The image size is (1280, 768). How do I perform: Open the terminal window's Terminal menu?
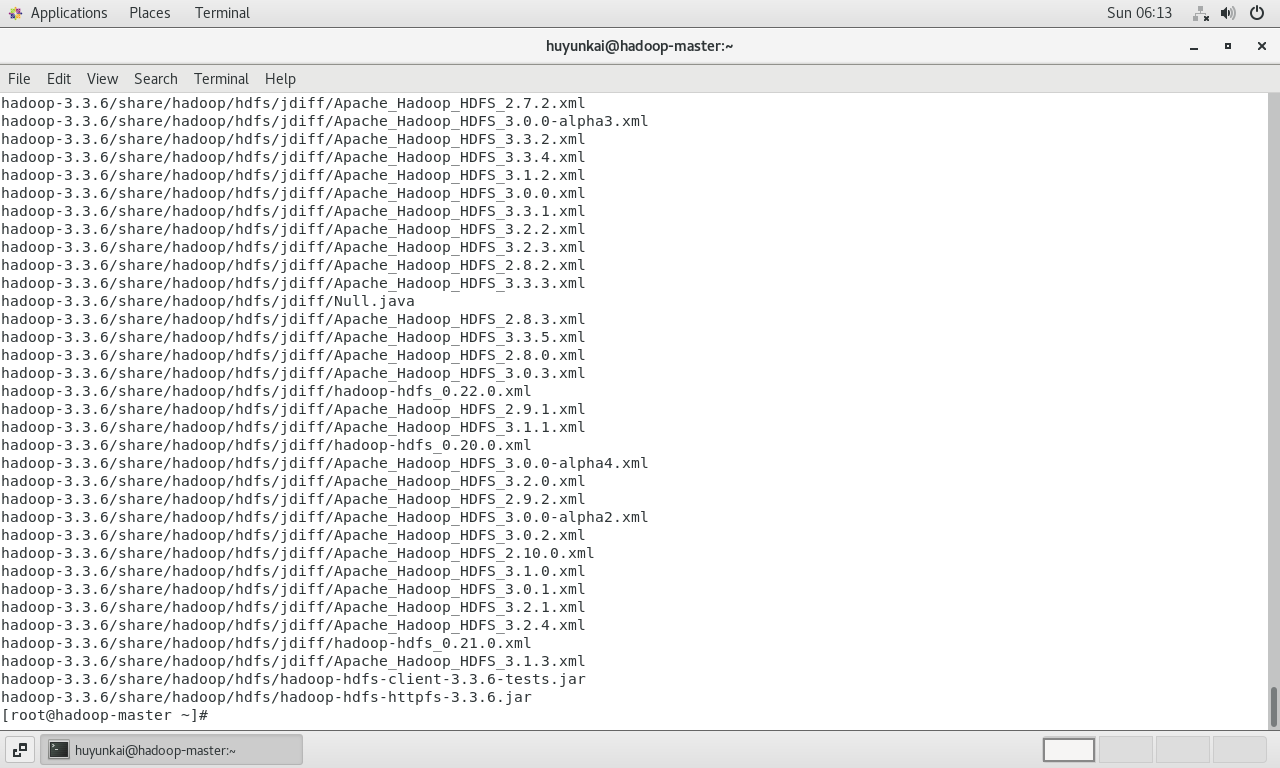click(x=221, y=79)
